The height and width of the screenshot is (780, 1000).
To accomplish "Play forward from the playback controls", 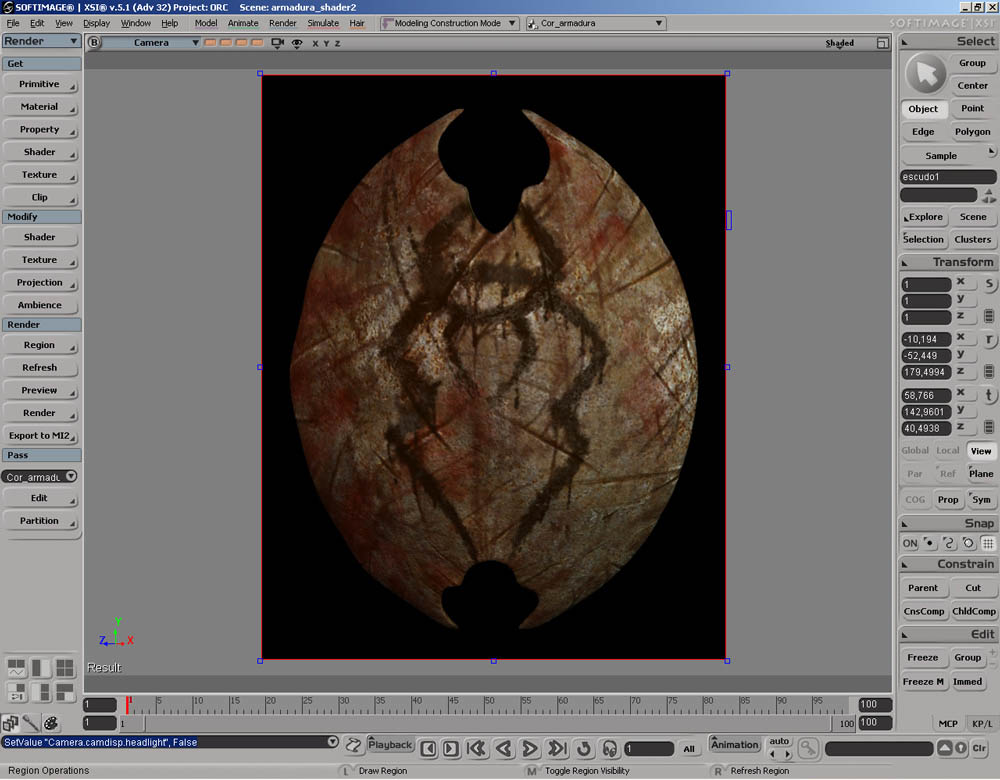I will click(530, 748).
